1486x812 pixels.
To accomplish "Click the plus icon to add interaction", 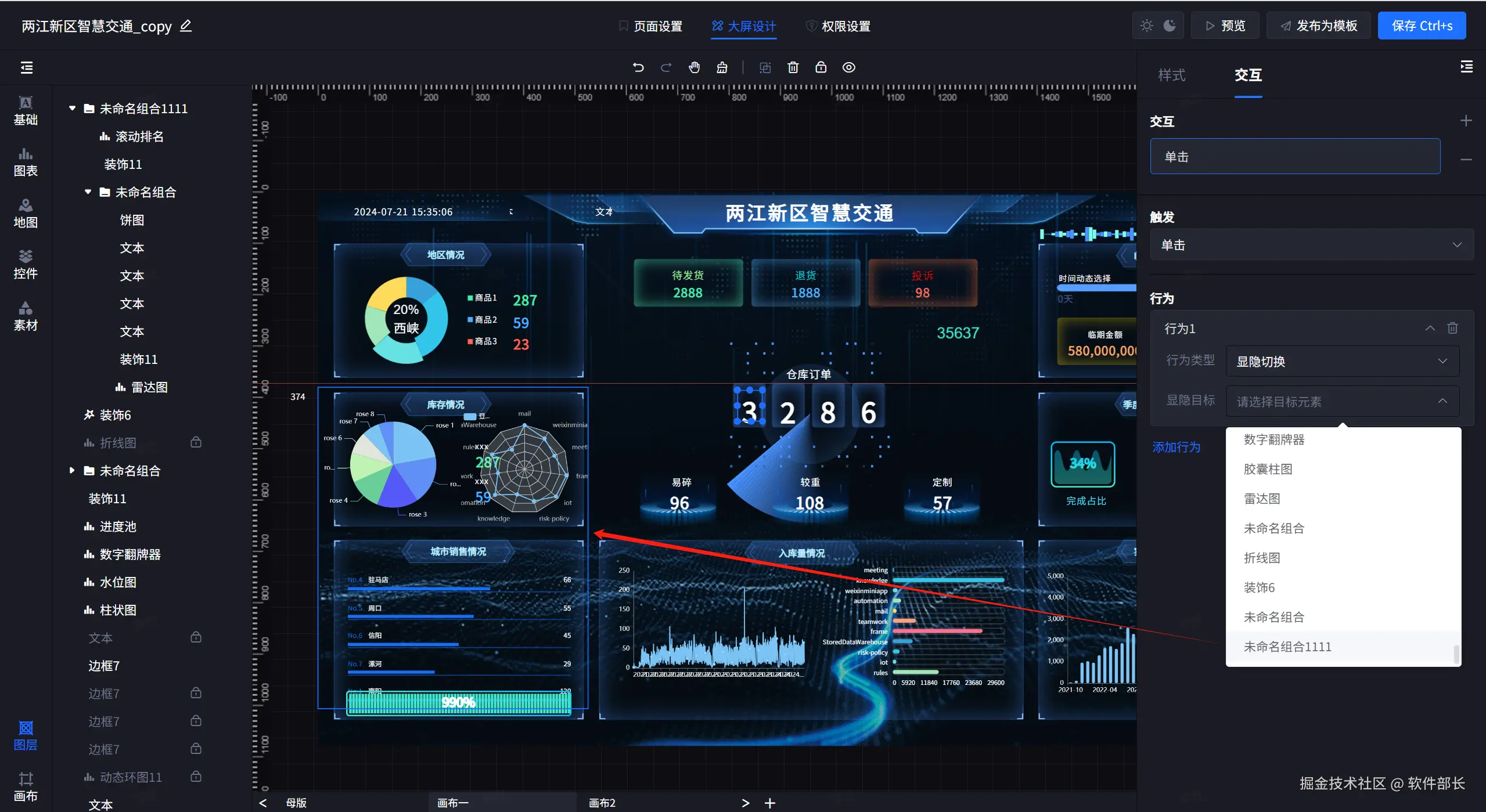I will (x=1466, y=121).
